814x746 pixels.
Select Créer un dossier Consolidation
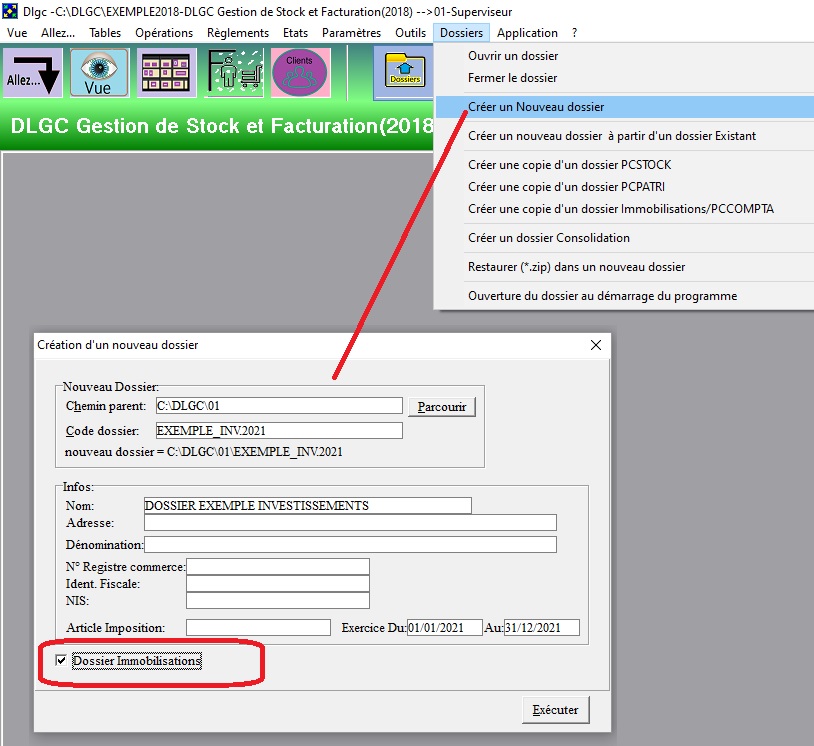(624, 238)
